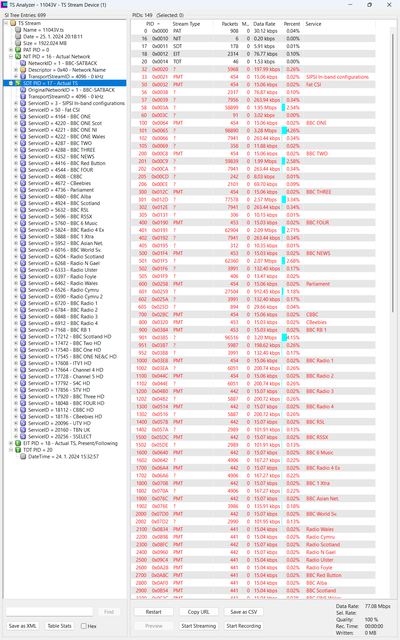The image size is (400, 640).
Task: Click the Restart button
Action: tap(153, 612)
